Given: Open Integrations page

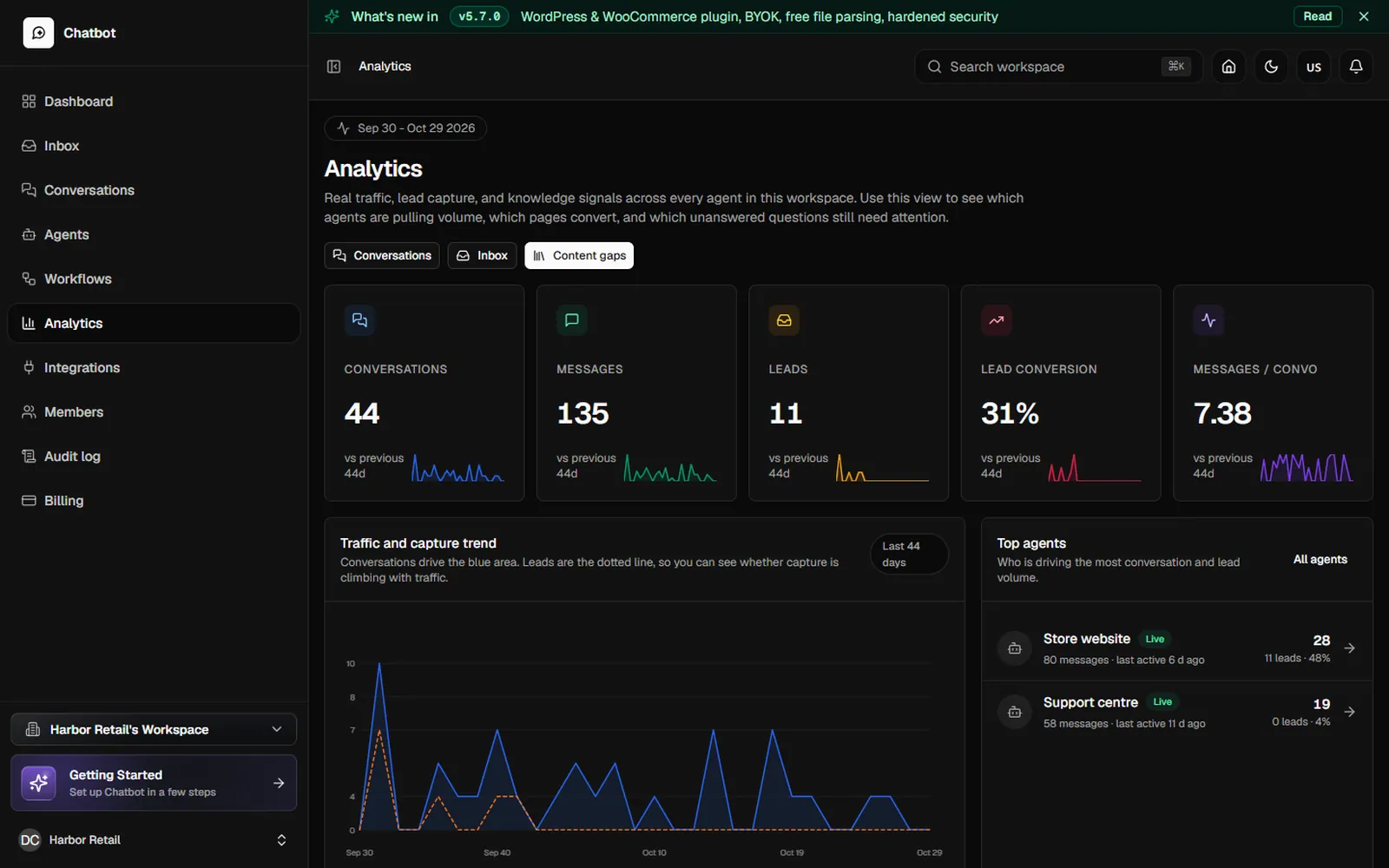Looking at the screenshot, I should click(154, 367).
